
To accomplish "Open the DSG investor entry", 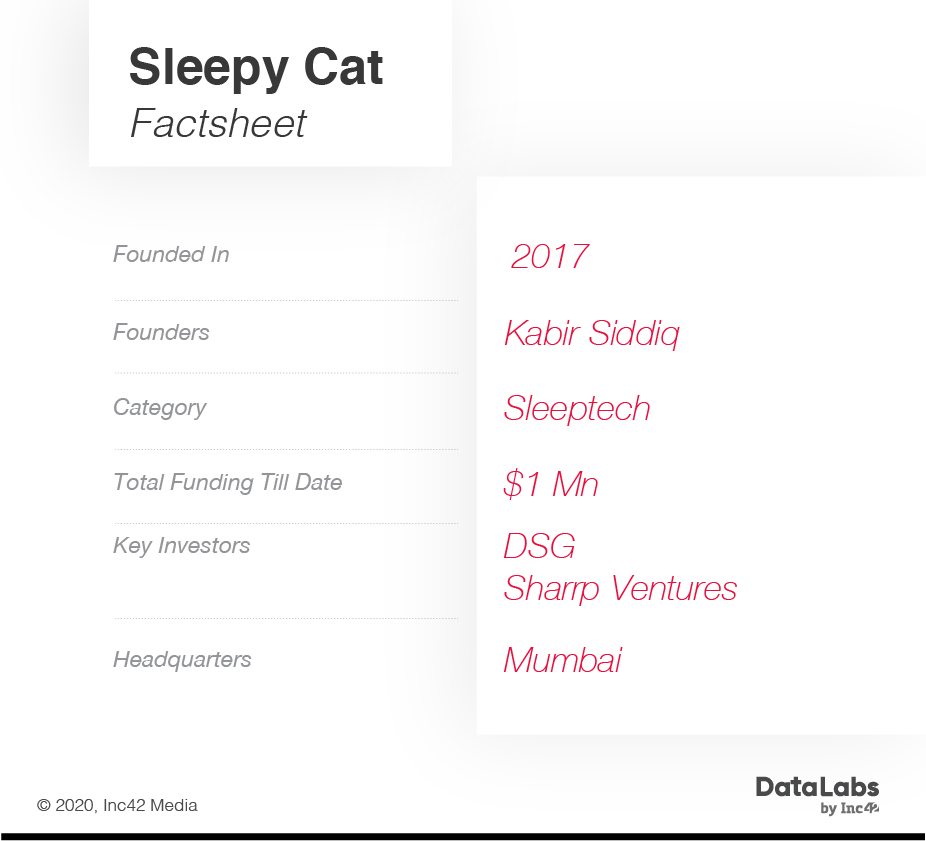I will coord(540,546).
